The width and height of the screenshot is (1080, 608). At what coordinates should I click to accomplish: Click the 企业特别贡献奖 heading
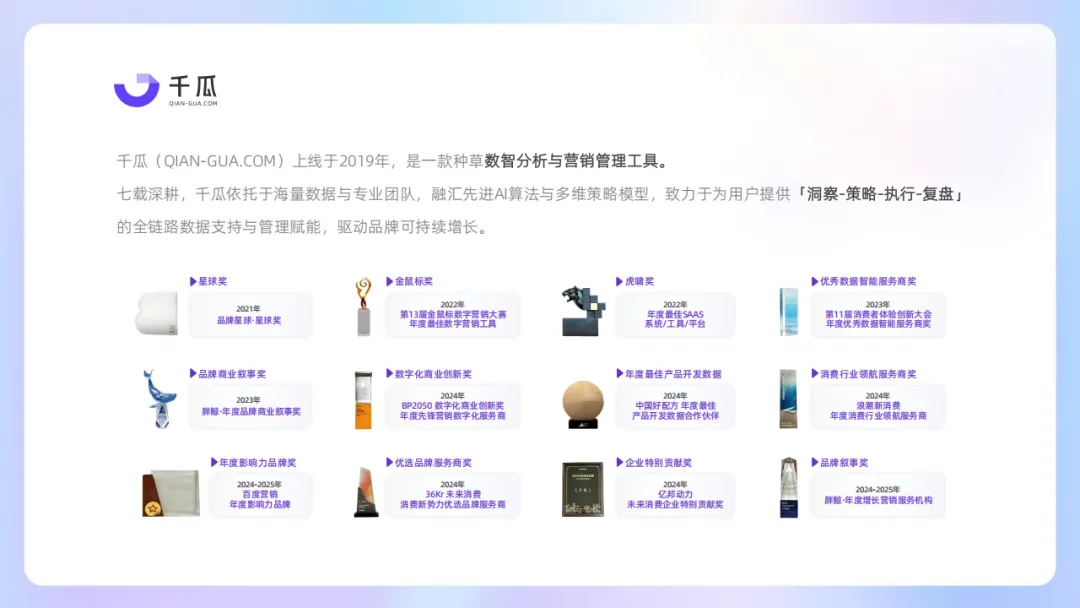[x=654, y=463]
